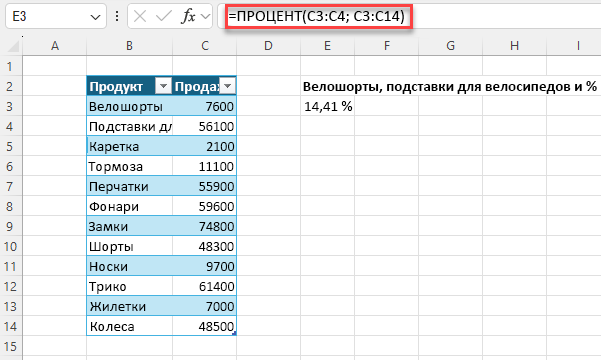Open the Insert Function fx button
This screenshot has width=601, height=360.
[188, 16]
